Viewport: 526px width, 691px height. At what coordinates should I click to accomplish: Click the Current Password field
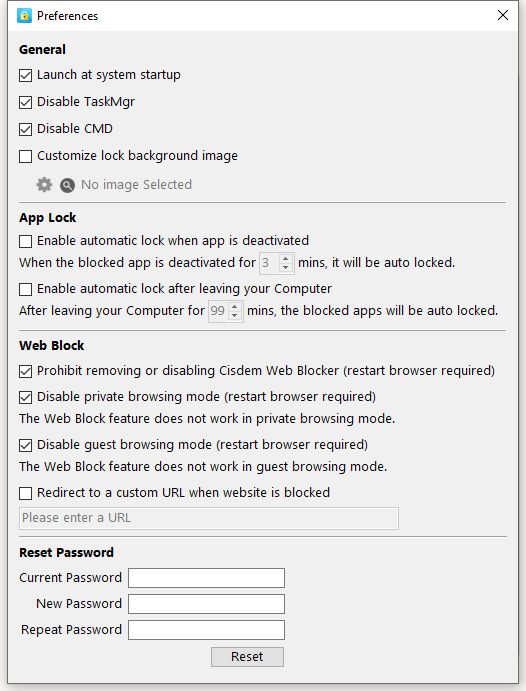click(x=207, y=578)
